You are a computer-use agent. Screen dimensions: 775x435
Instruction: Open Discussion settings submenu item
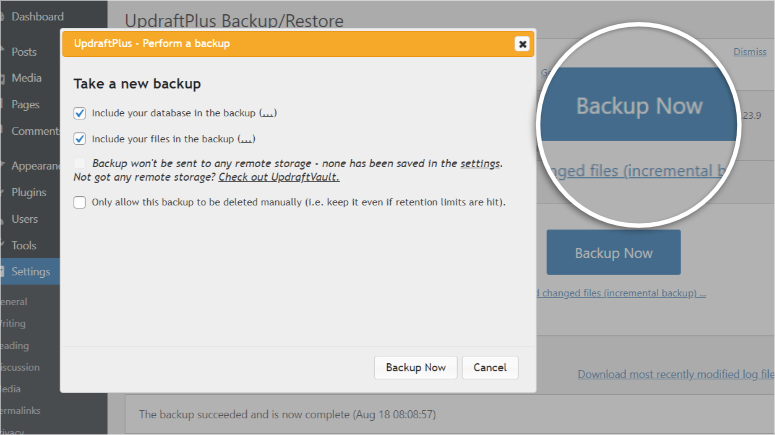pyautogui.click(x=20, y=367)
